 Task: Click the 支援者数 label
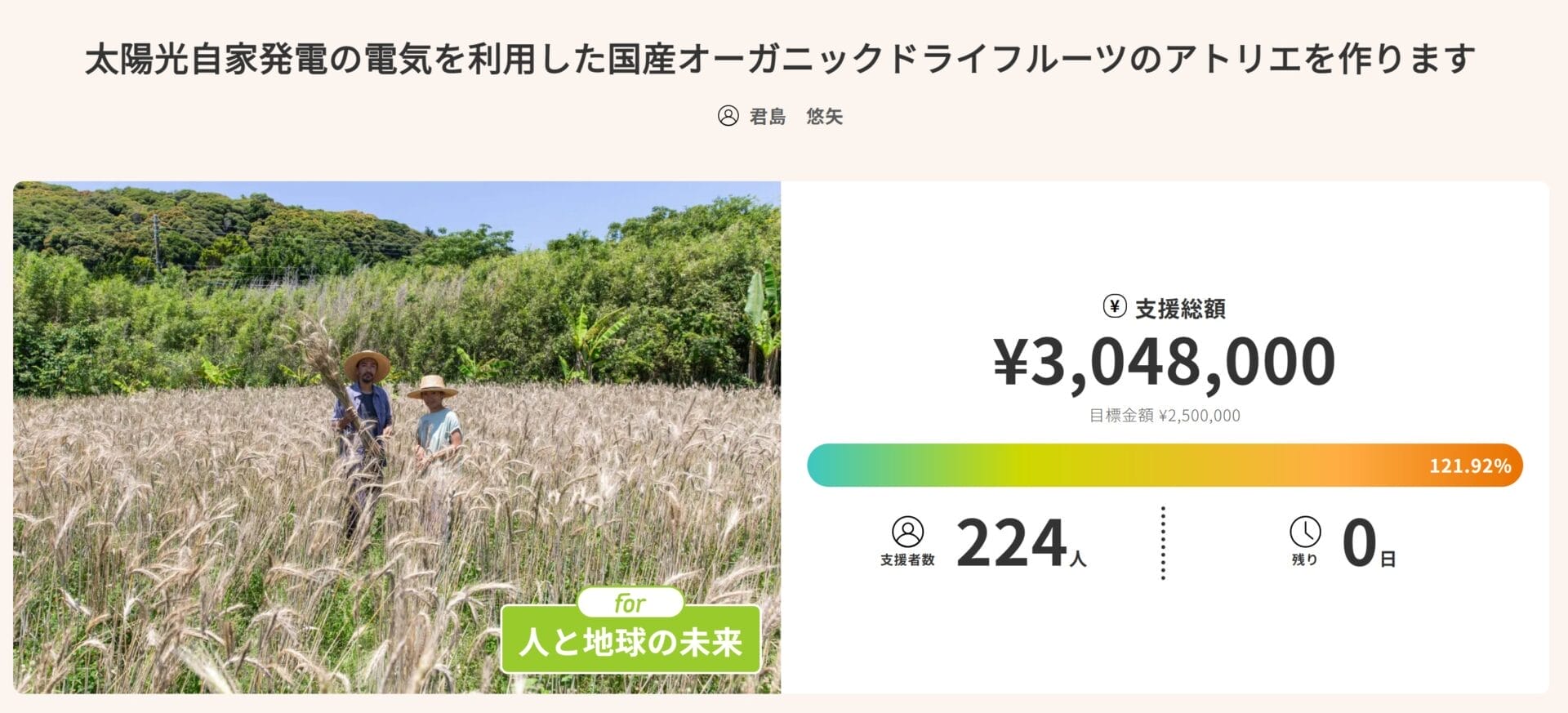(x=907, y=560)
